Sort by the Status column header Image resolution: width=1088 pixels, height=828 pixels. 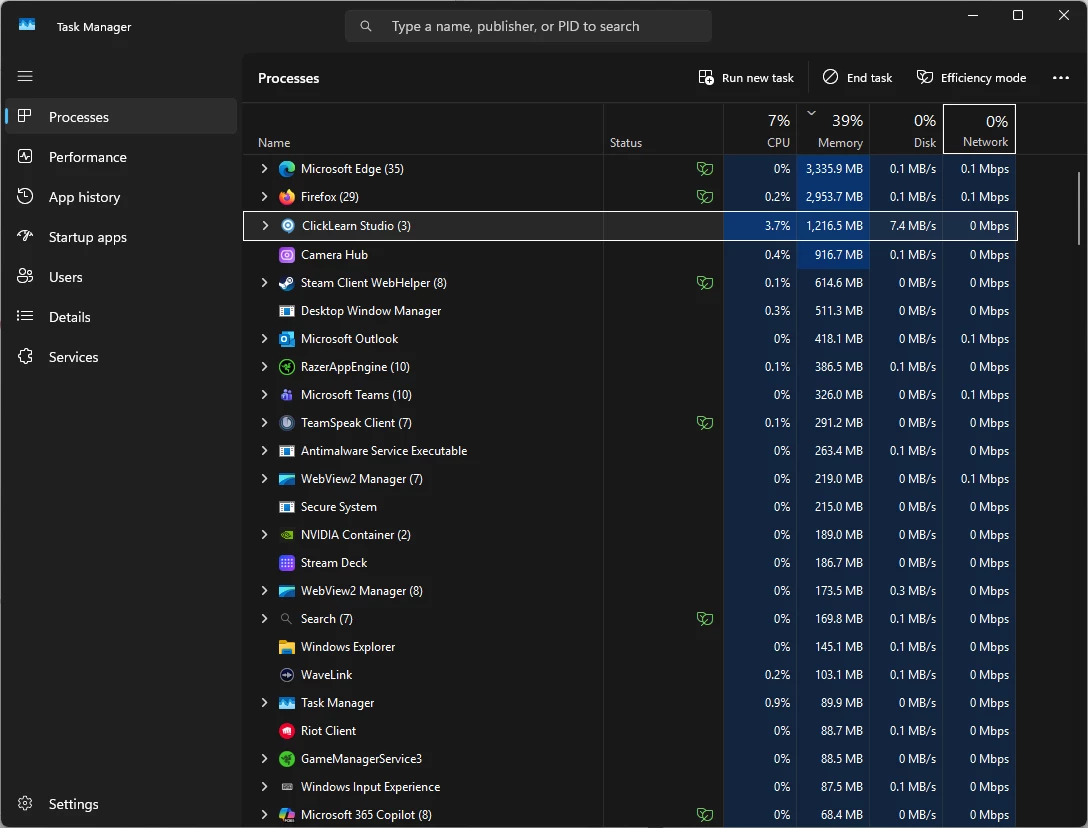pos(663,130)
